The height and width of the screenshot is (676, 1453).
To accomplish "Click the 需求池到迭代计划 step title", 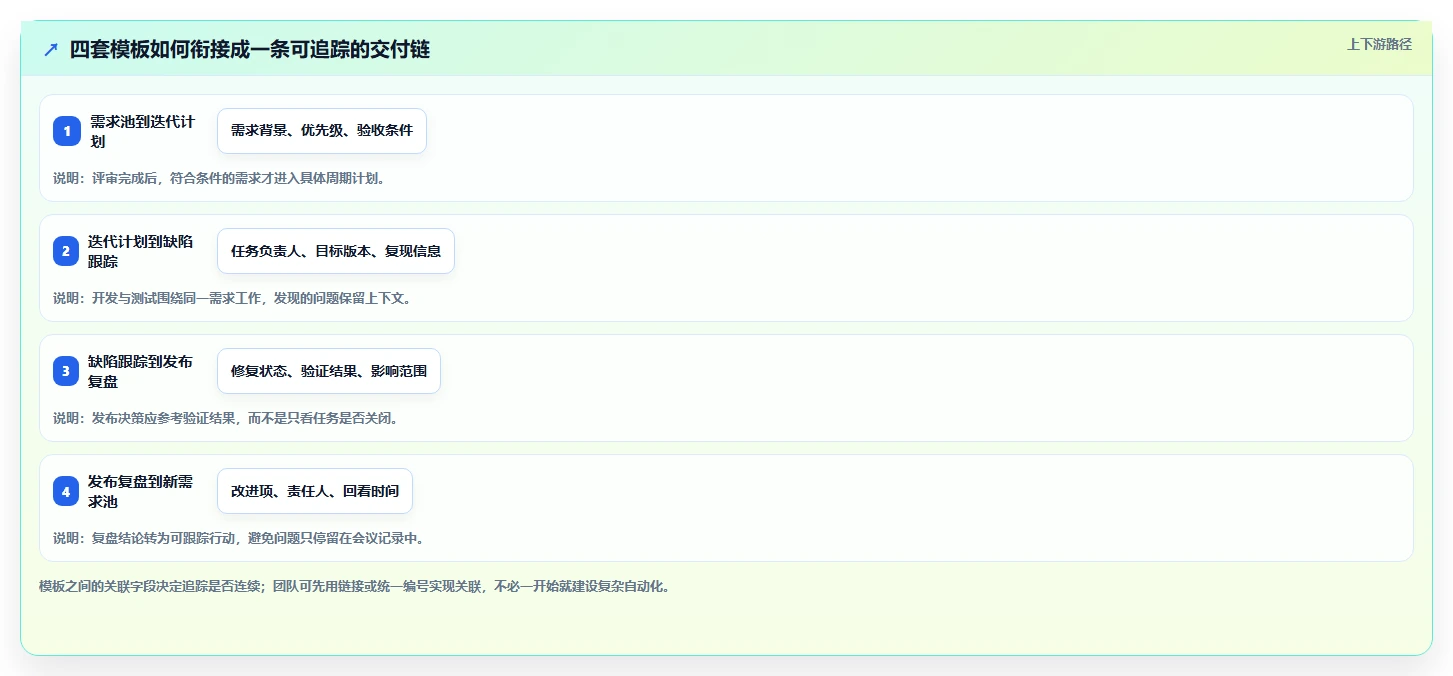I will (x=142, y=131).
